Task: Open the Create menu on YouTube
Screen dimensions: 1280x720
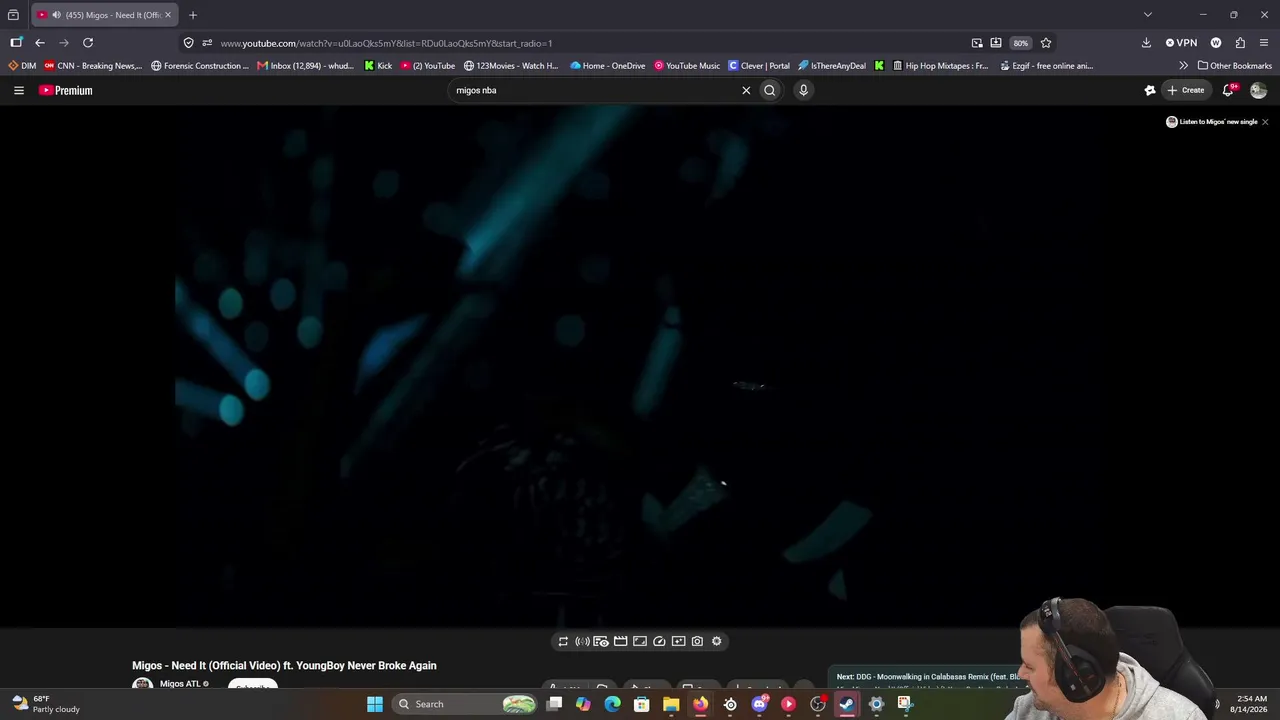Action: click(1186, 90)
